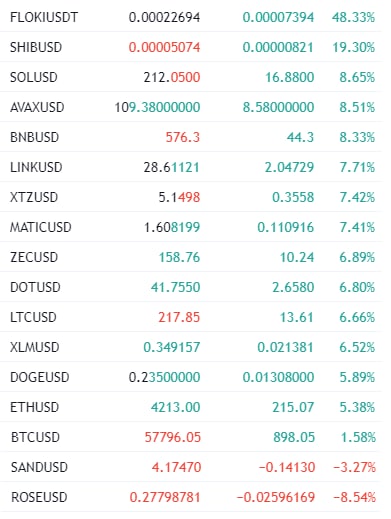Select the FLOKIUSDT watchlist row
The image size is (391, 519).
point(192,17)
